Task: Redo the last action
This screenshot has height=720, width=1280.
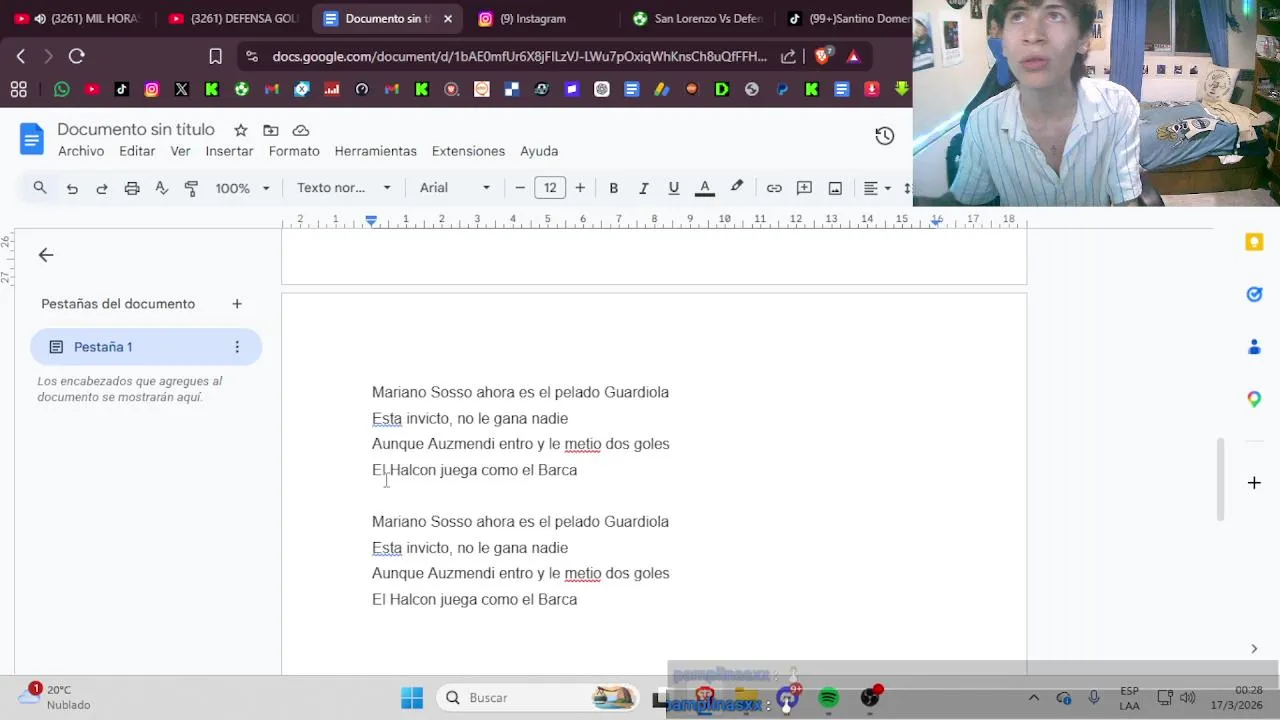Action: [102, 188]
